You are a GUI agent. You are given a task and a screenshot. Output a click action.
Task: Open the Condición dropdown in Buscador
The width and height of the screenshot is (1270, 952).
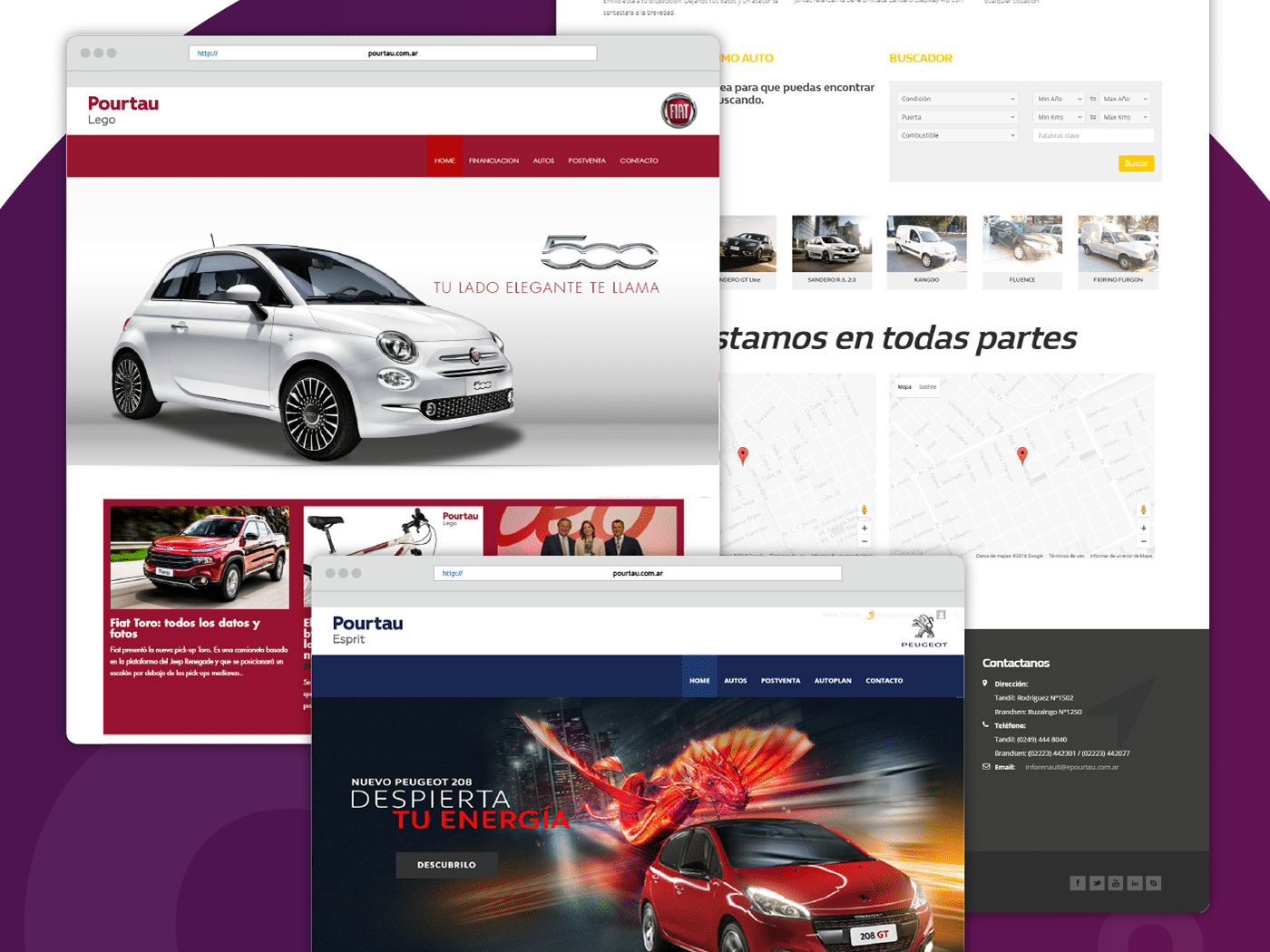click(x=958, y=99)
